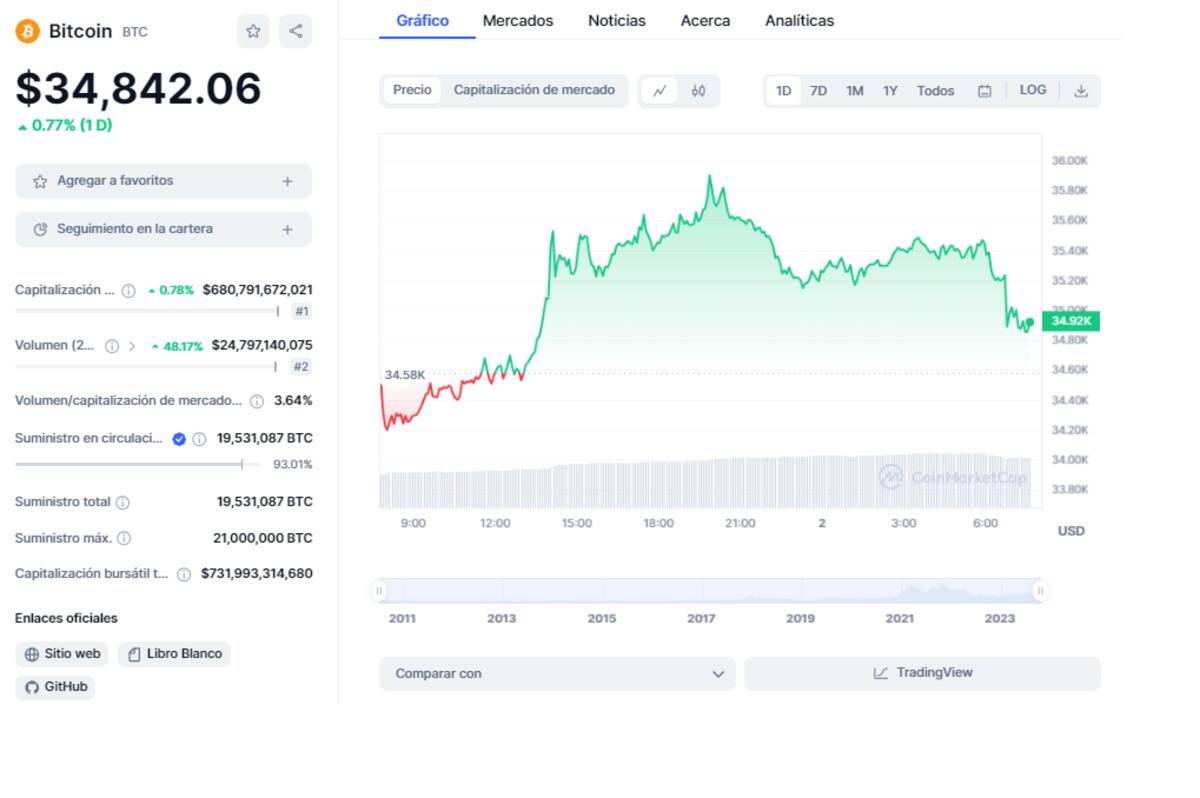Viewport: 1200px width, 798px height.
Task: Select Precio chart mode
Action: tap(412, 90)
